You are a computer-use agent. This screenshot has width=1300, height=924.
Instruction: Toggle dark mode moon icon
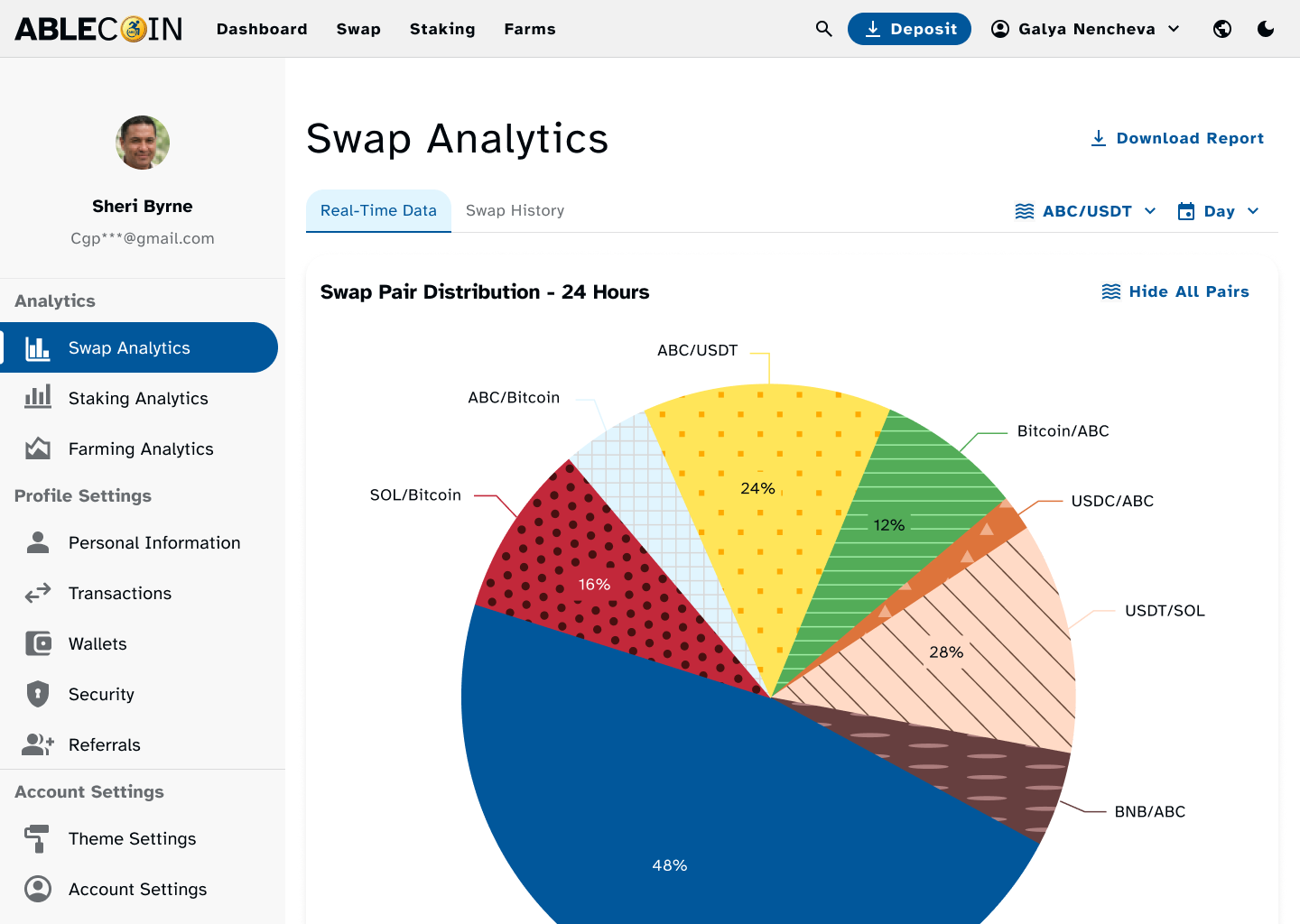1266,29
